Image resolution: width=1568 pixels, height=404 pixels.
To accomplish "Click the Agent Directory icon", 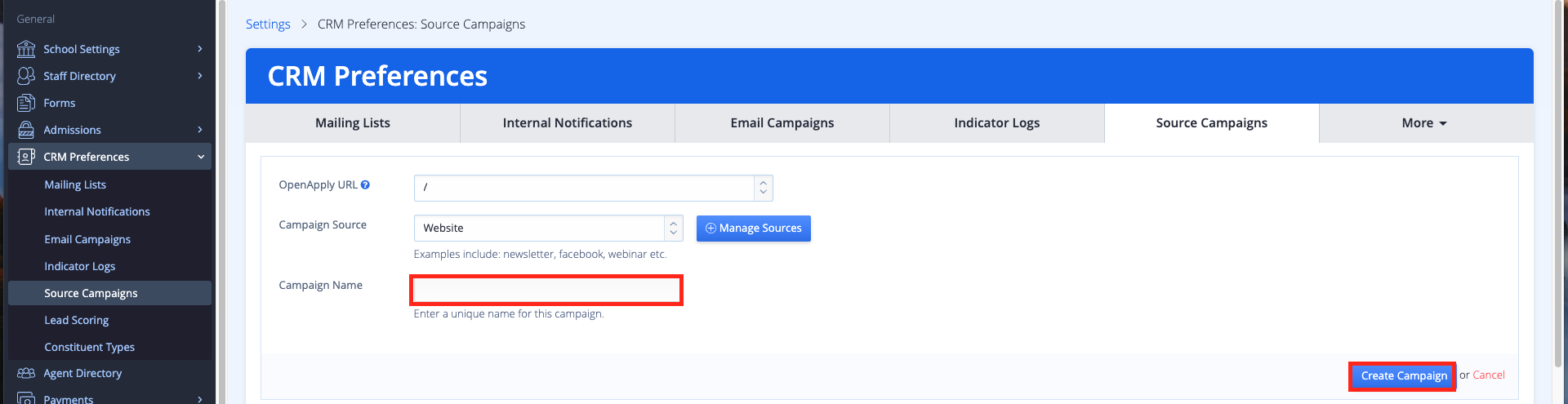I will tap(26, 373).
